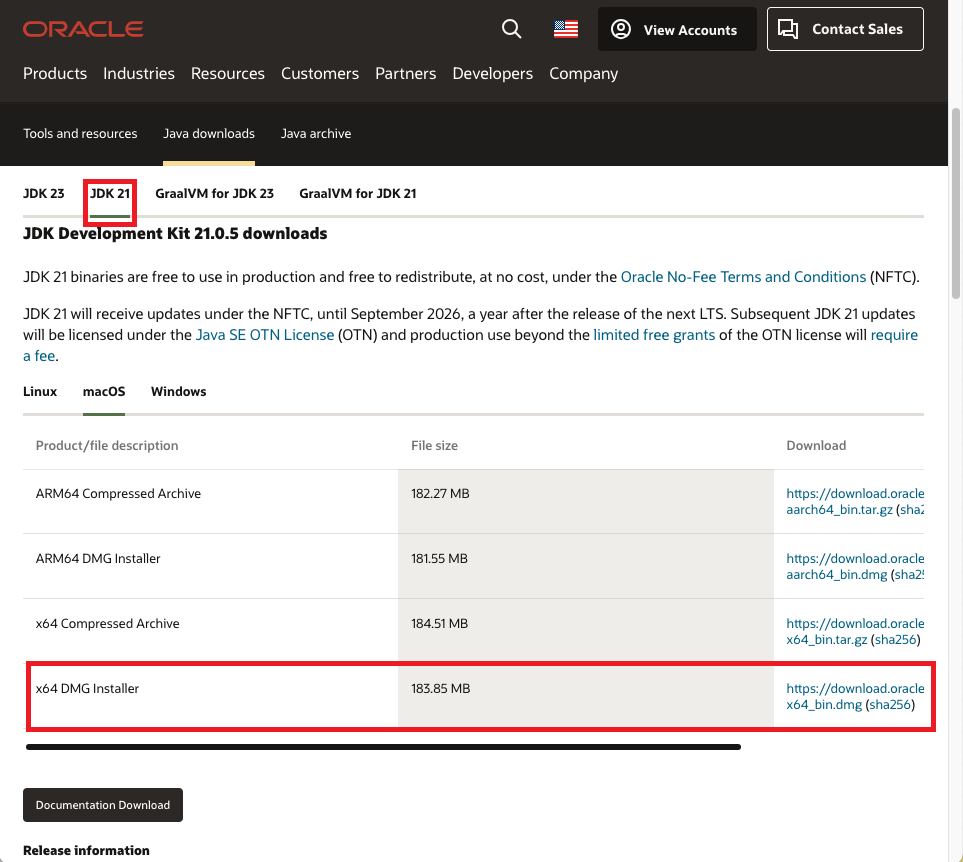This screenshot has width=963, height=862.
Task: Click the "184.51 MB" file size cell
Action: pyautogui.click(x=586, y=631)
